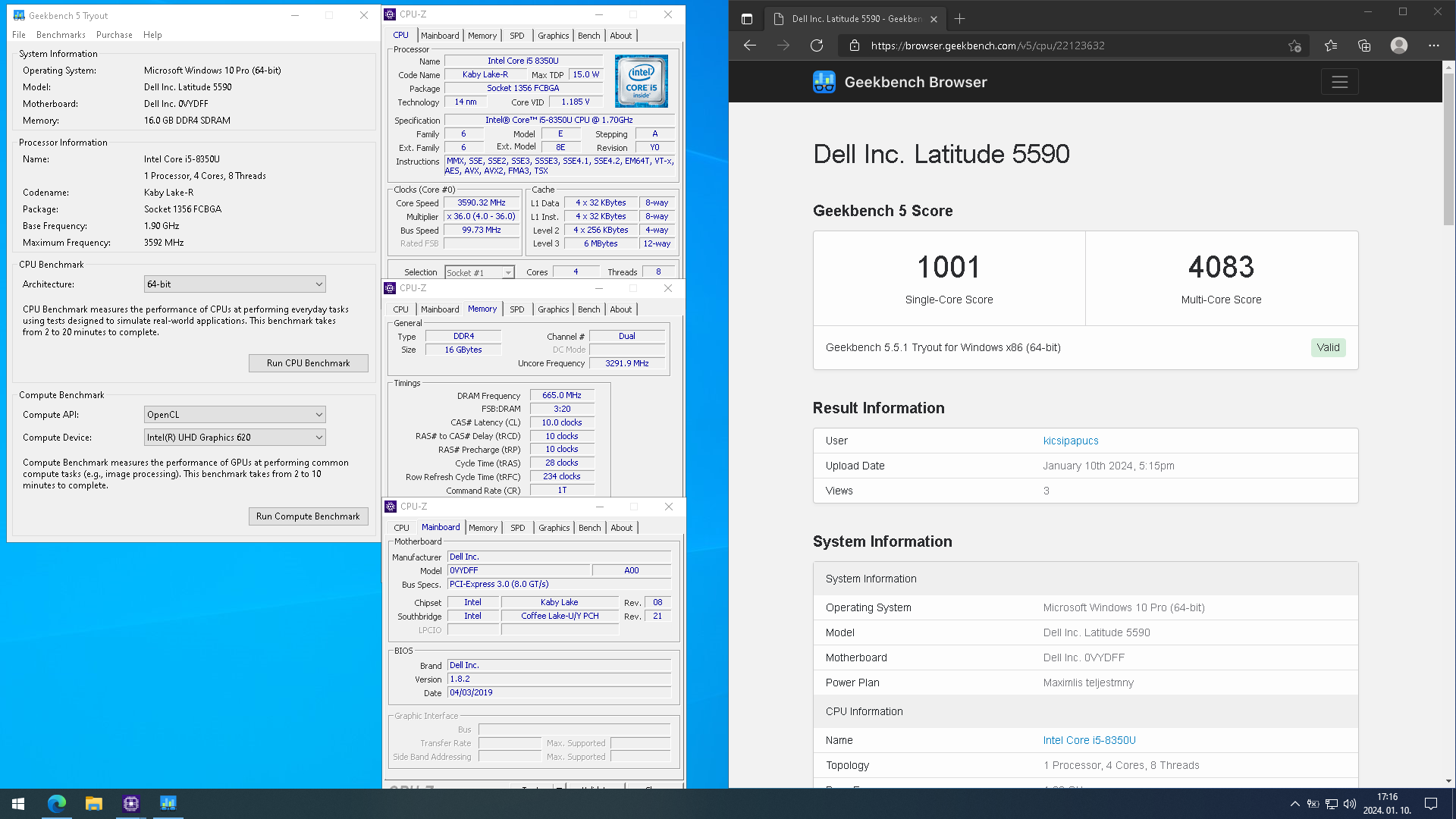Open Intel Core i5-8350U CPU link
This screenshot has height=819, width=1456.
pos(1090,740)
